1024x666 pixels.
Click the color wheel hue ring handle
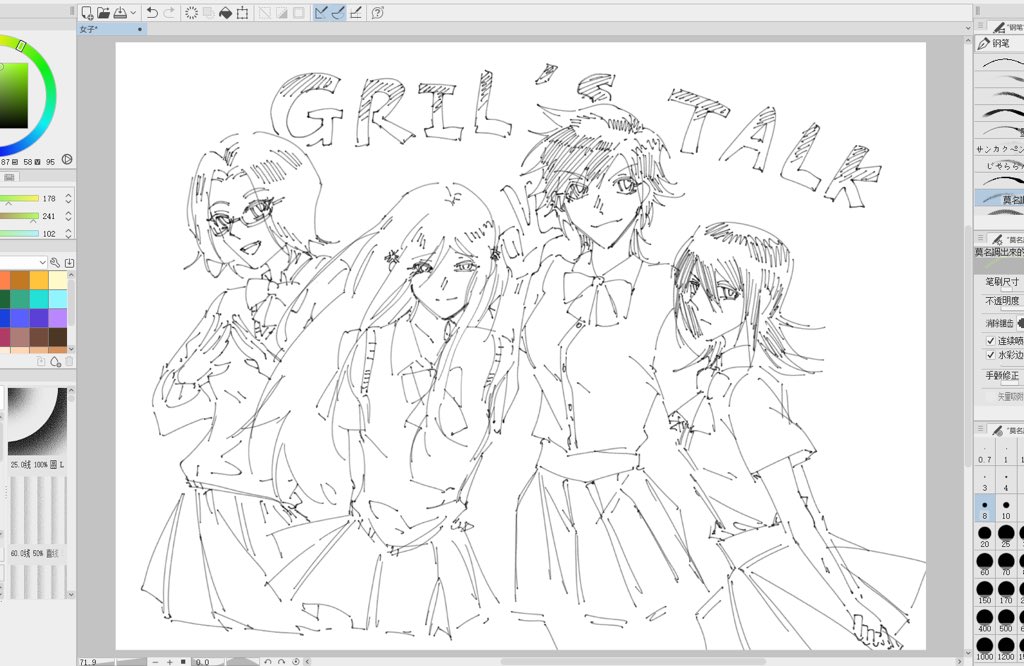click(21, 46)
